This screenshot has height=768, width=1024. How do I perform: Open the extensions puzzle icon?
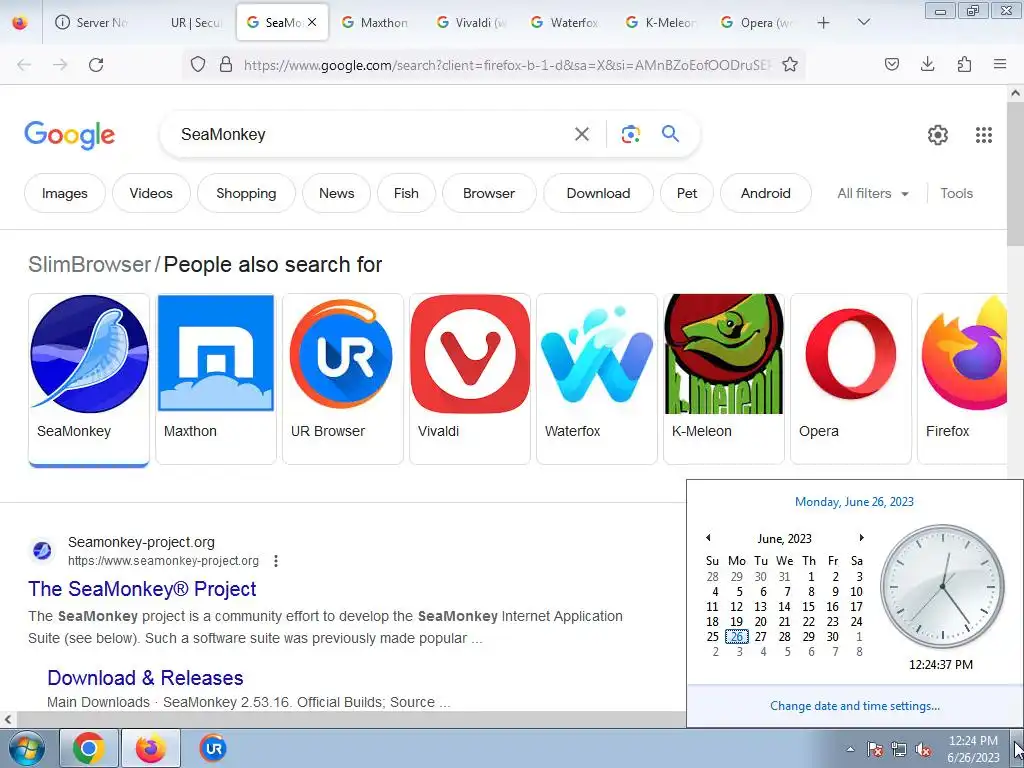(964, 64)
